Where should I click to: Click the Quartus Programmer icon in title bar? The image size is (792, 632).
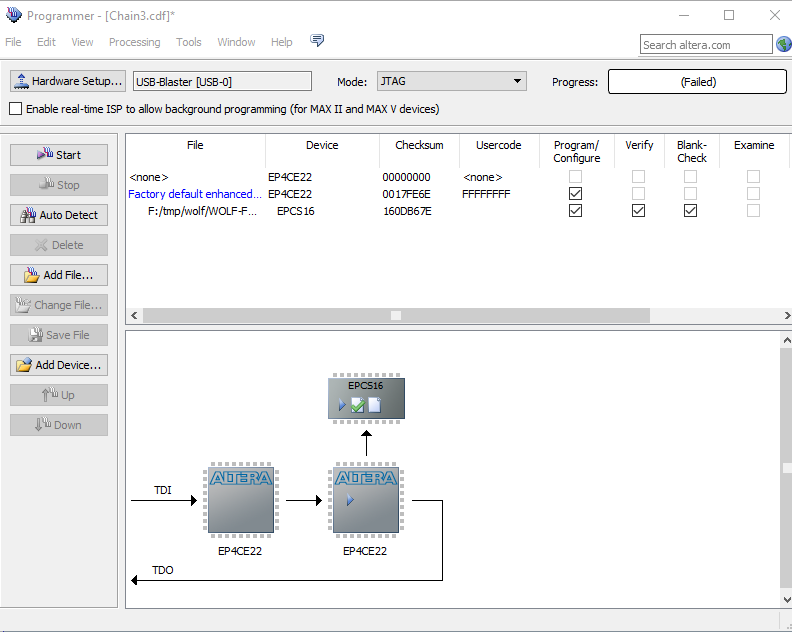point(14,15)
